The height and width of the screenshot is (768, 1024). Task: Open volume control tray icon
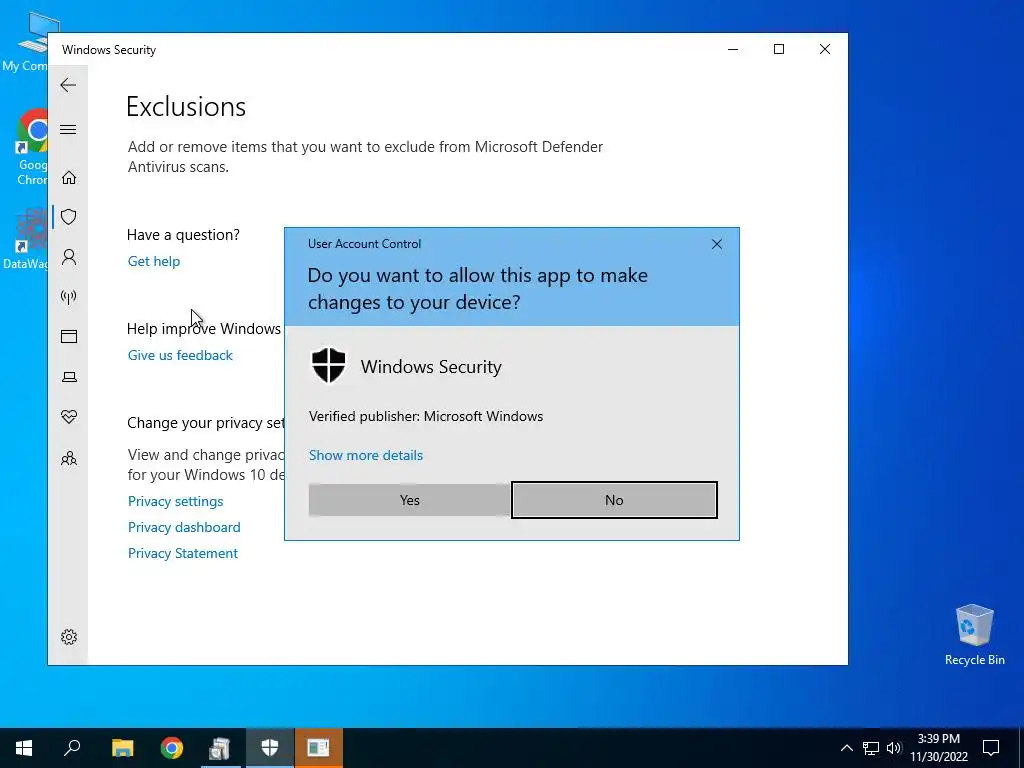tap(894, 748)
